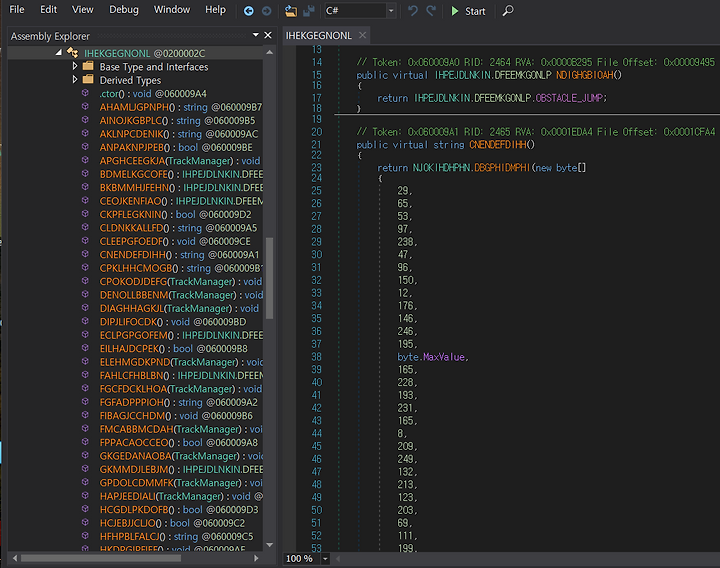
Task: Select the IHEKGEGNONL class icon
Action: coord(73,53)
